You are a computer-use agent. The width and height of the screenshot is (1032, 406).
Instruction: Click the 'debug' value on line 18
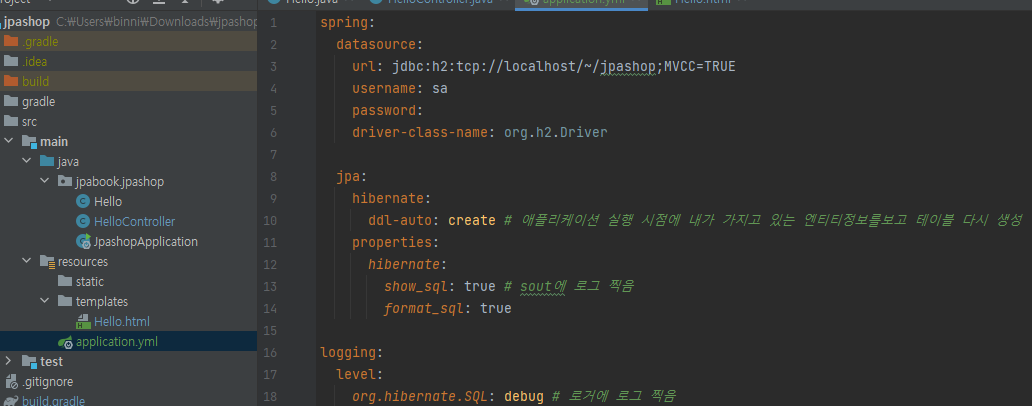(x=524, y=396)
